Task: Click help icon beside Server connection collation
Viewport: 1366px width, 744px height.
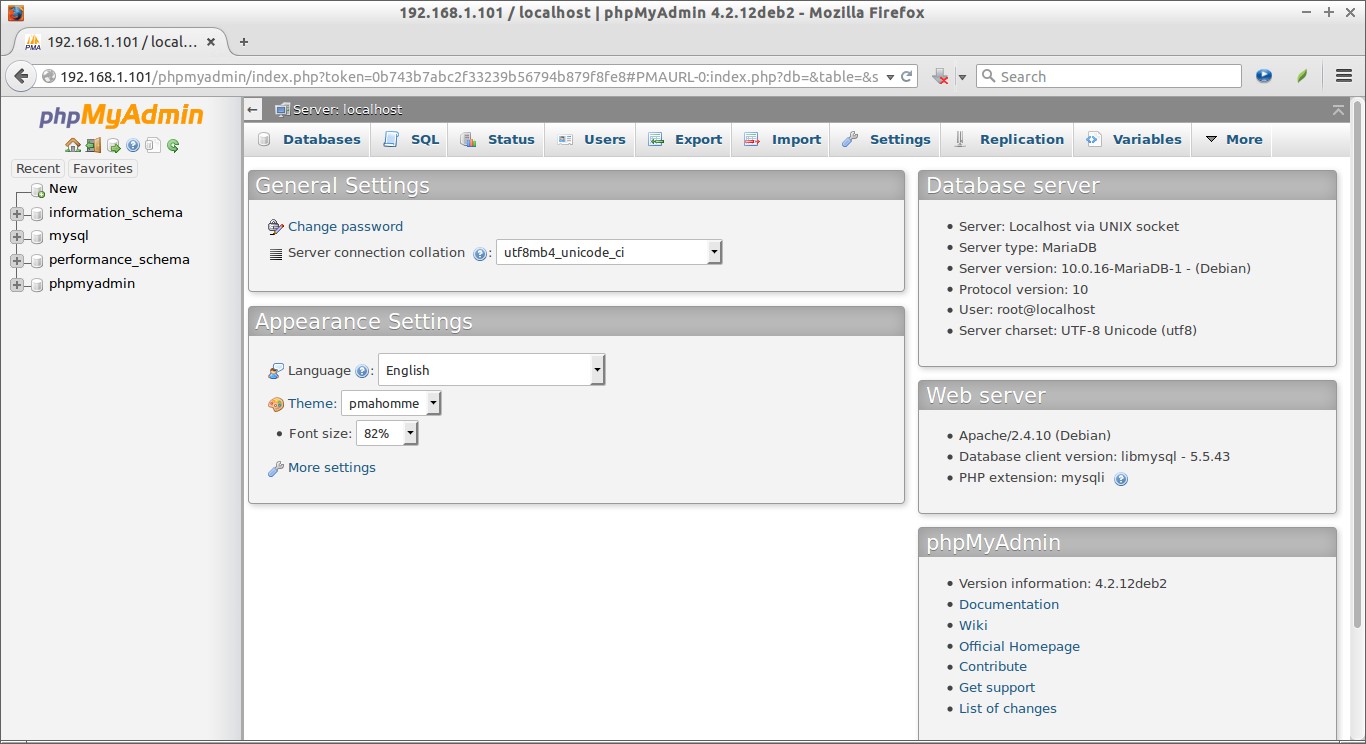Action: pyautogui.click(x=479, y=254)
